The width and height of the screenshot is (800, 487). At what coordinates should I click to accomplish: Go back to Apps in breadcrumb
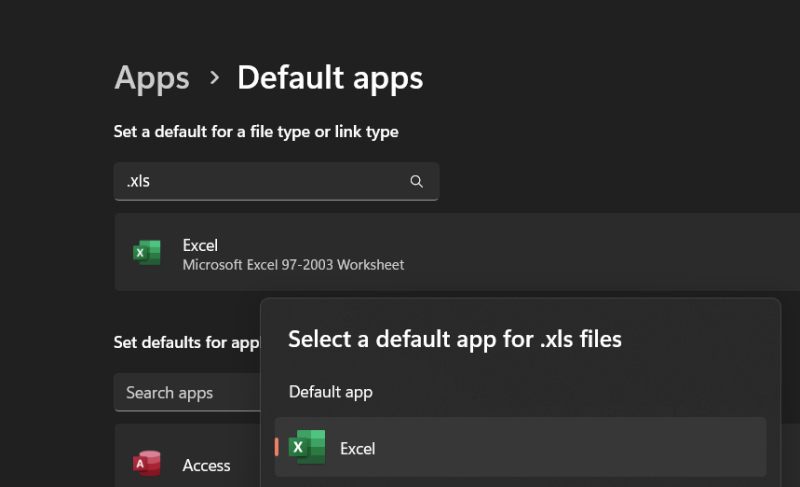[x=152, y=79]
